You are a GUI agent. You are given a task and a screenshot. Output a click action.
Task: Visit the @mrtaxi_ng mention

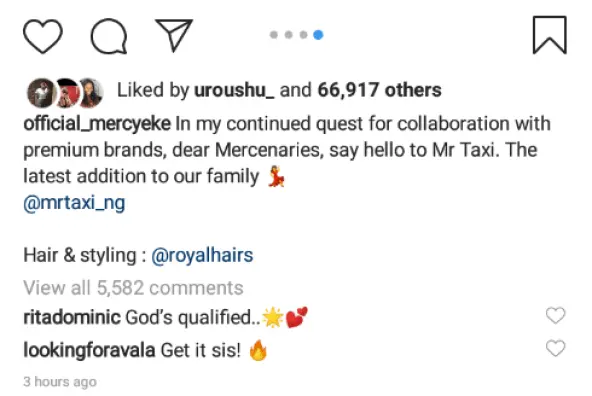pos(74,203)
